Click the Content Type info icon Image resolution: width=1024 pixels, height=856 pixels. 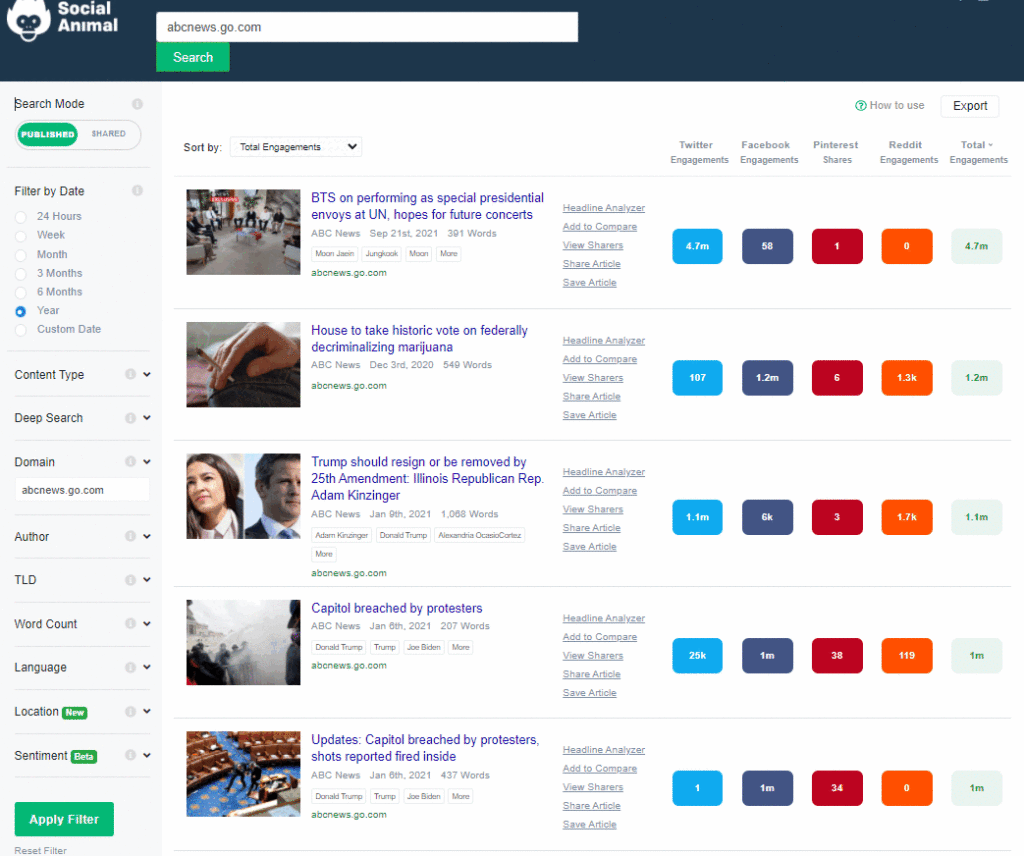[x=131, y=374]
